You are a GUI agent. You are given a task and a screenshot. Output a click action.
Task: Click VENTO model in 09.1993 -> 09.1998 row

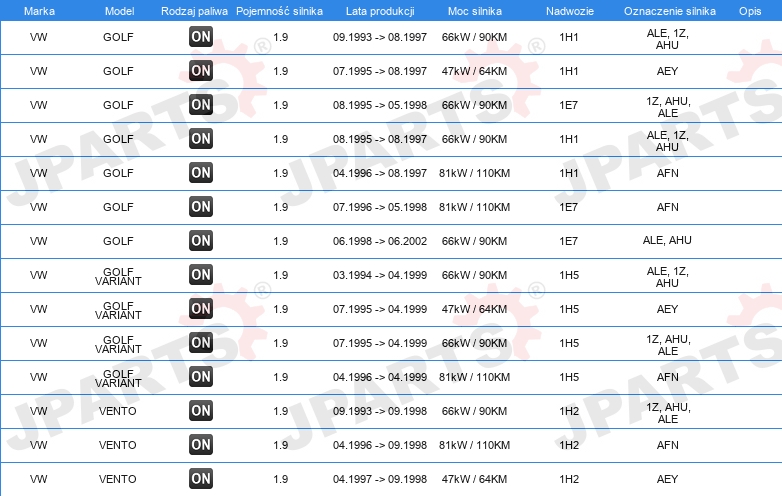(x=118, y=411)
